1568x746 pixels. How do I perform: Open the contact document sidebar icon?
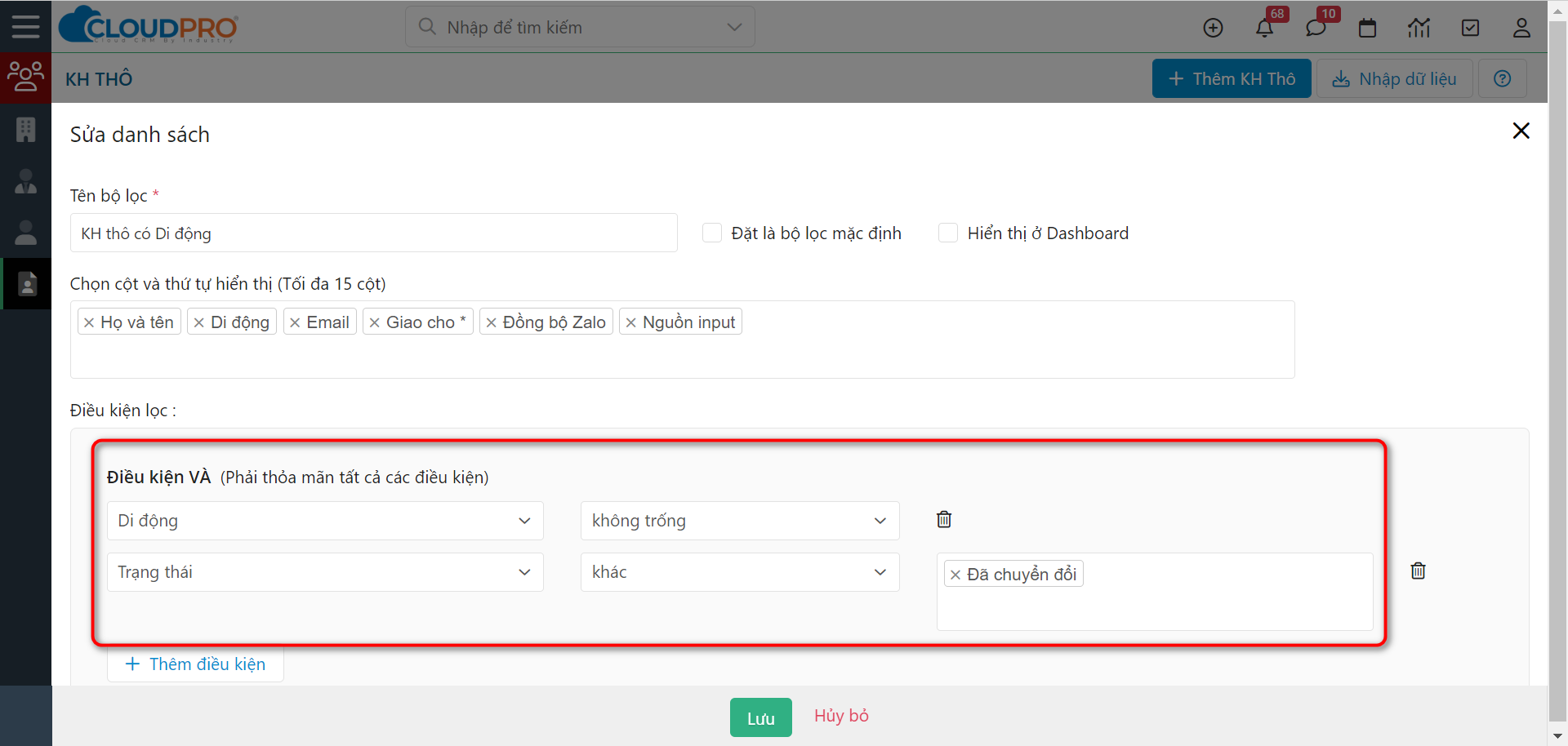(27, 283)
